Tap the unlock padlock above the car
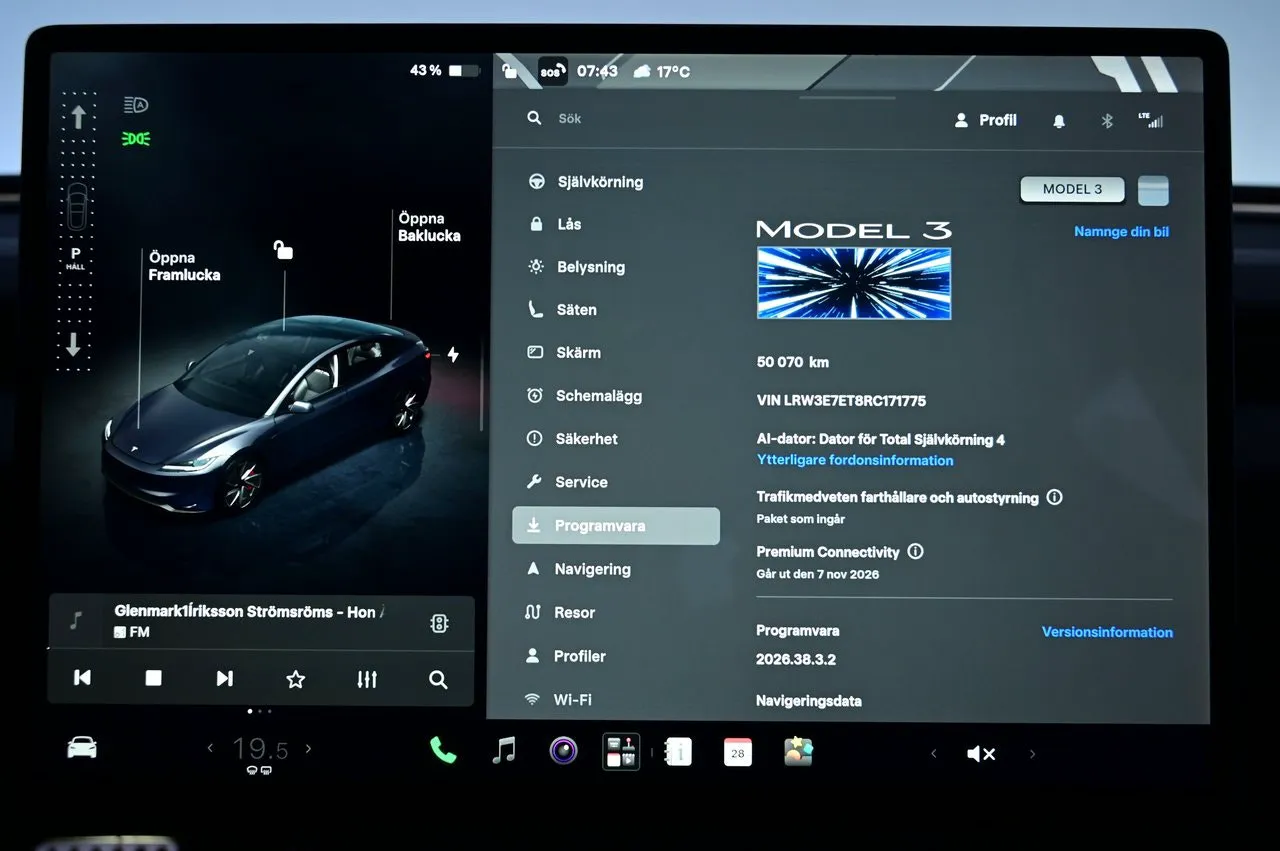Screen dimensions: 1280x851 (x=283, y=249)
